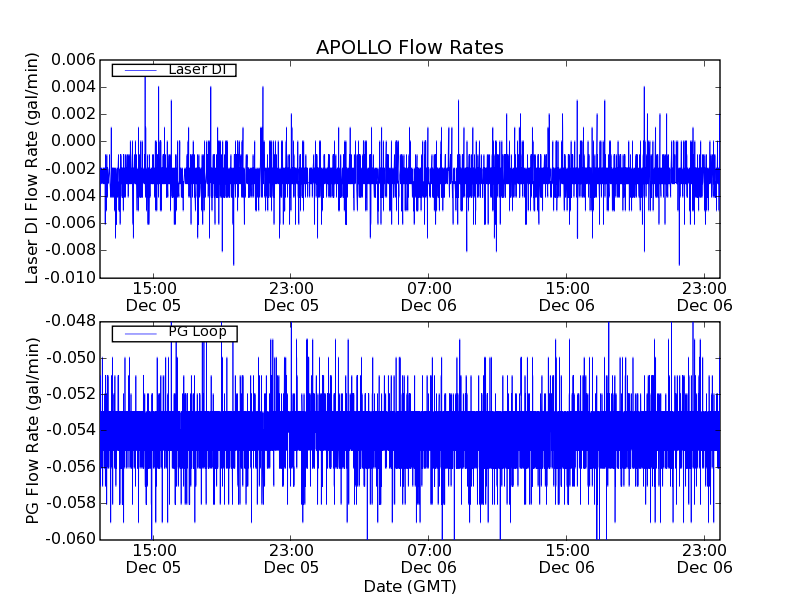Click top plot's first '15:00 Dec 05' tick label
Image resolution: width=800 pixels, height=600 pixels.
click(x=154, y=297)
